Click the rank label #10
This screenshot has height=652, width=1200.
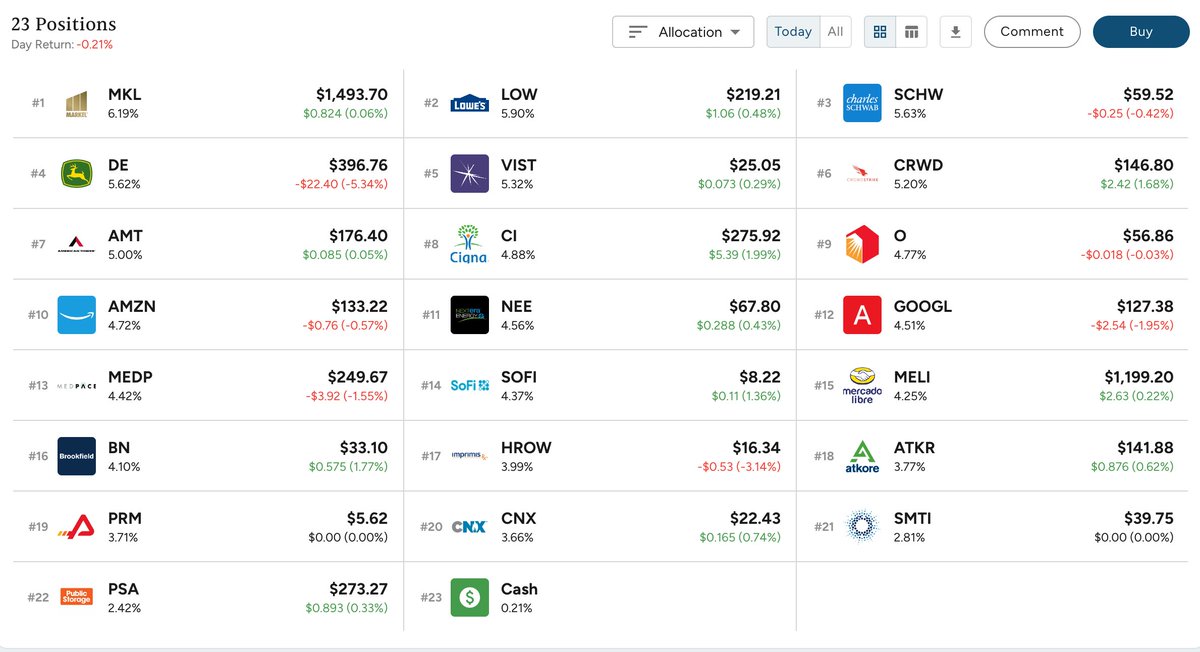(x=38, y=315)
